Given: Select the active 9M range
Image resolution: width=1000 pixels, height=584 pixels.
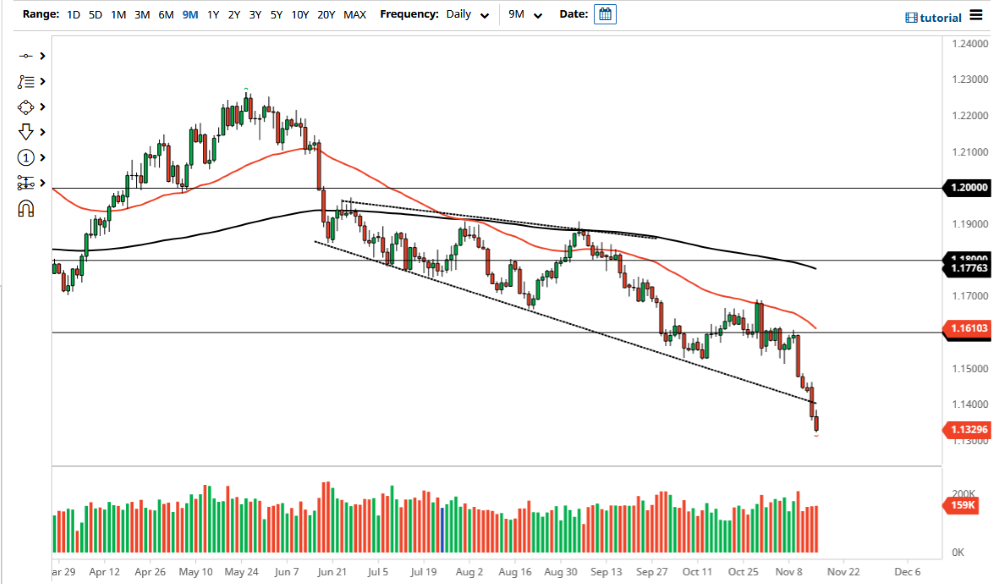Looking at the screenshot, I should point(190,15).
